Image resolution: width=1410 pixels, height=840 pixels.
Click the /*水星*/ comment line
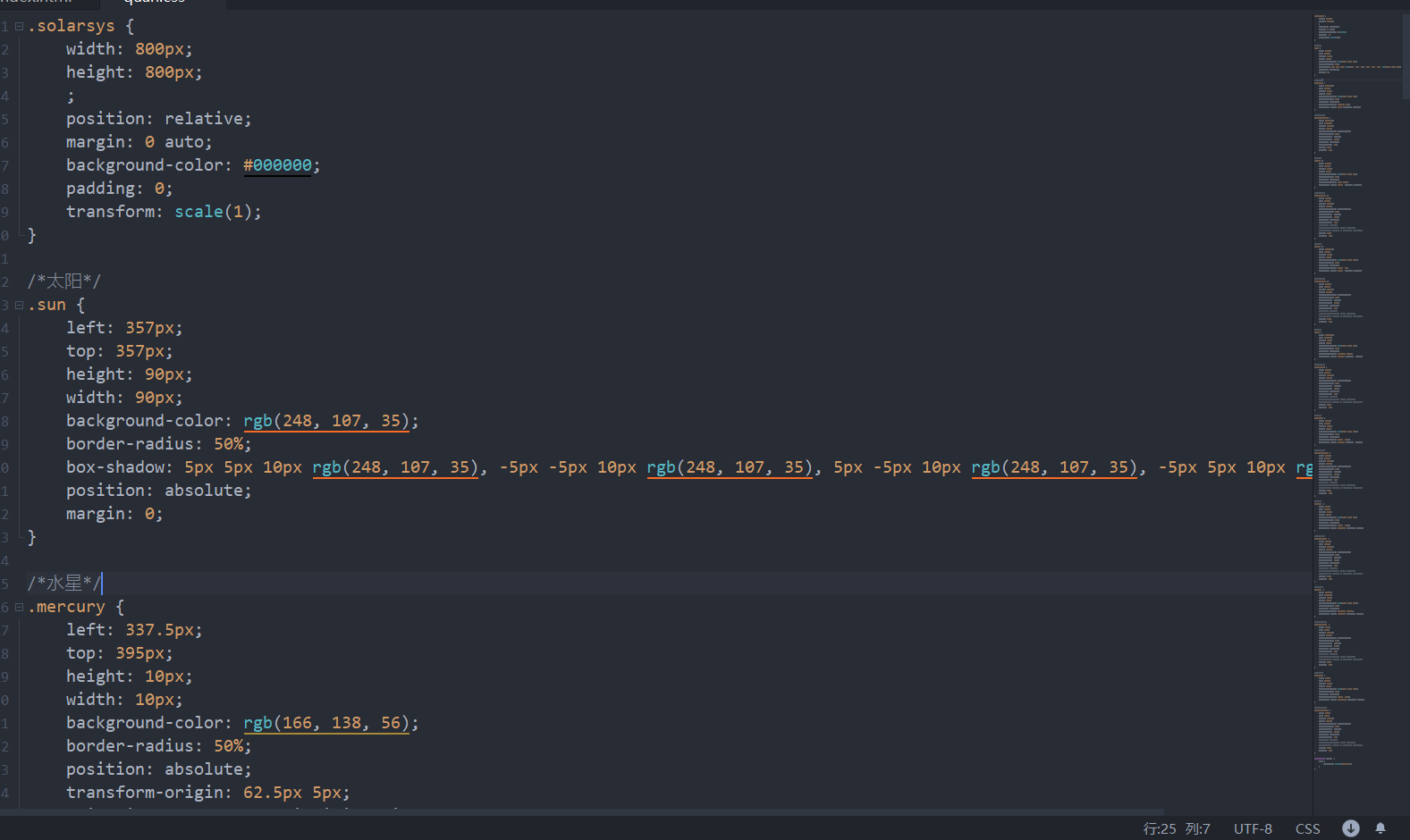point(64,584)
